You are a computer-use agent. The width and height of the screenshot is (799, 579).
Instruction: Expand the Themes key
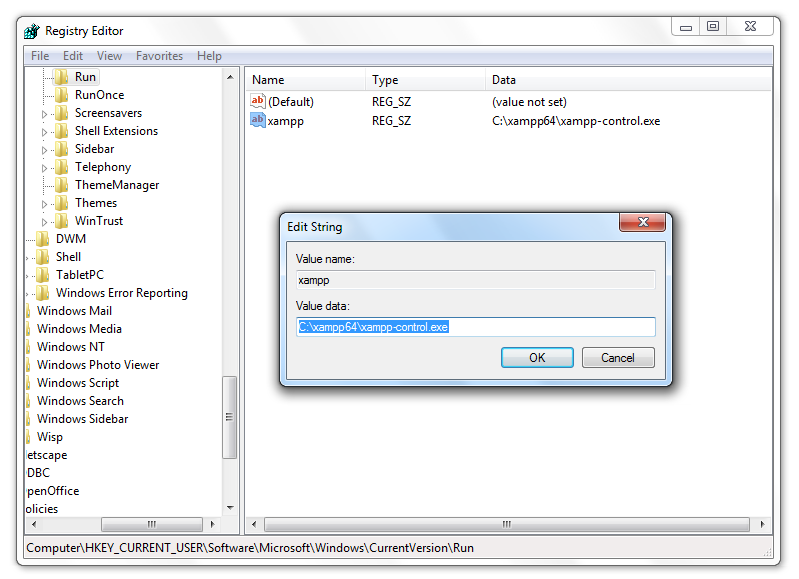pyautogui.click(x=44, y=204)
